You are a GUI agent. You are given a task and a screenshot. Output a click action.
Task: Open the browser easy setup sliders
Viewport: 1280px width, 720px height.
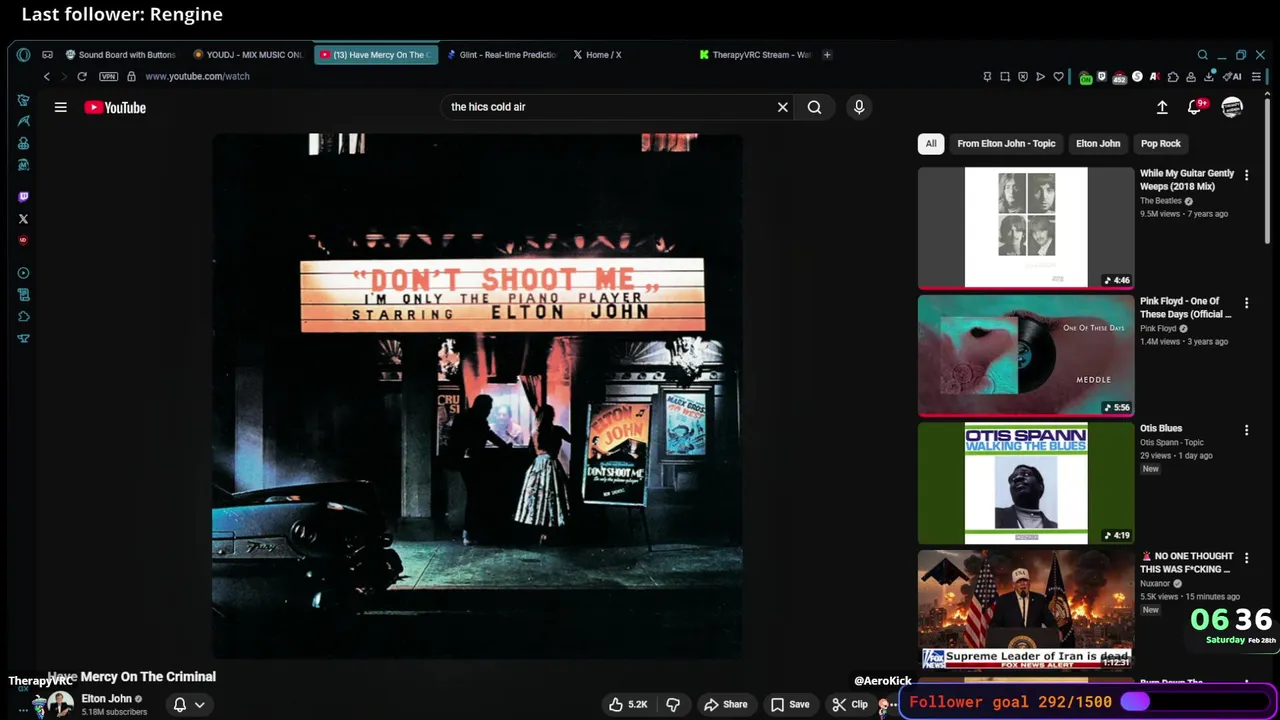(1256, 77)
